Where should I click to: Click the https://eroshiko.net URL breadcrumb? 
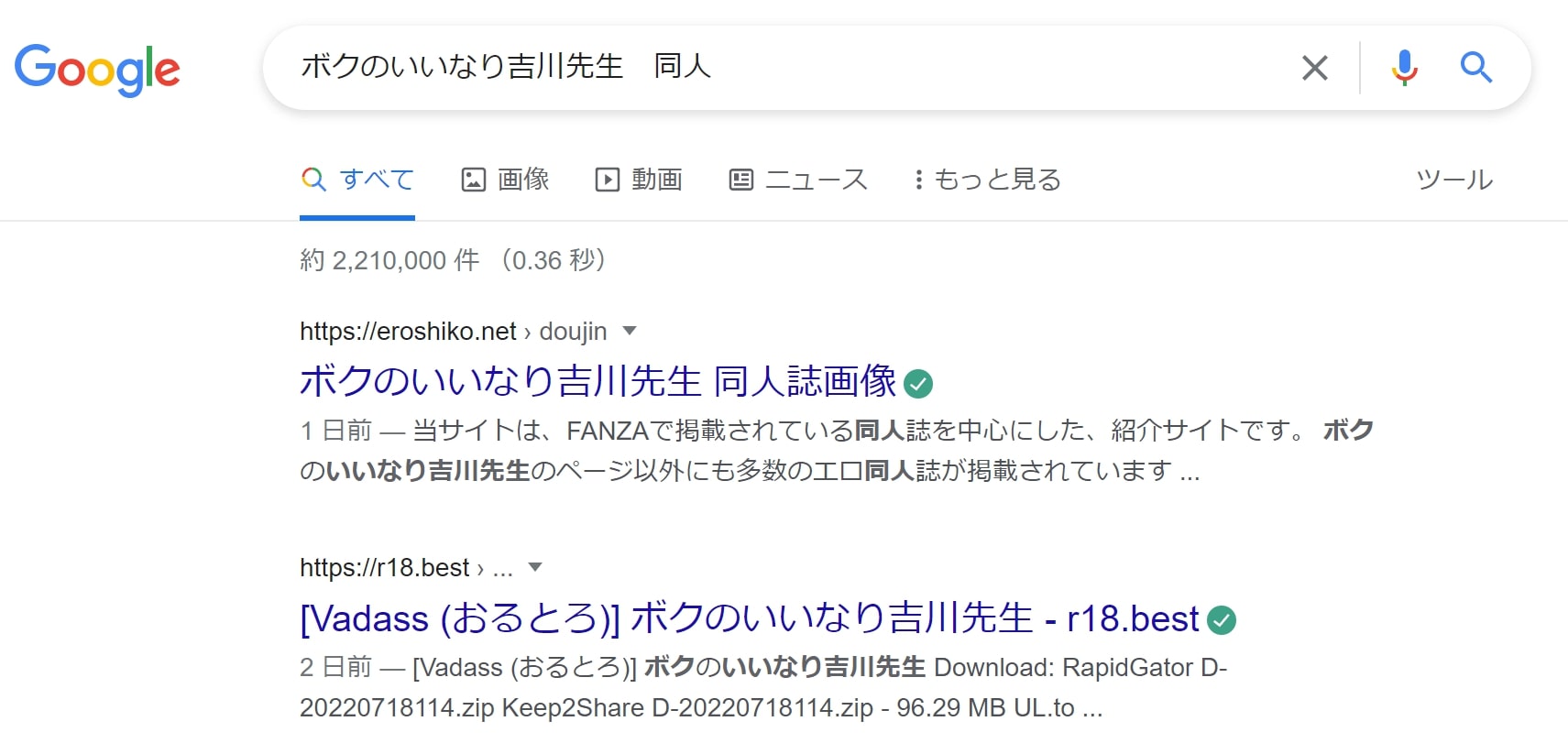point(453,331)
